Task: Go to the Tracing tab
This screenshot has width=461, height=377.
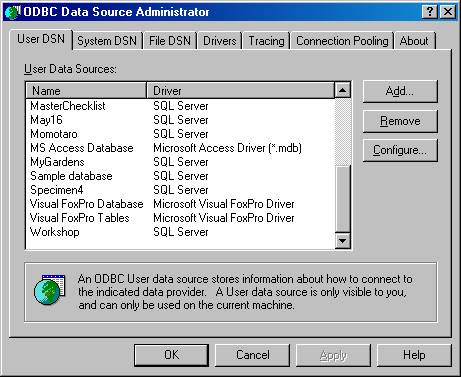Action: point(266,41)
